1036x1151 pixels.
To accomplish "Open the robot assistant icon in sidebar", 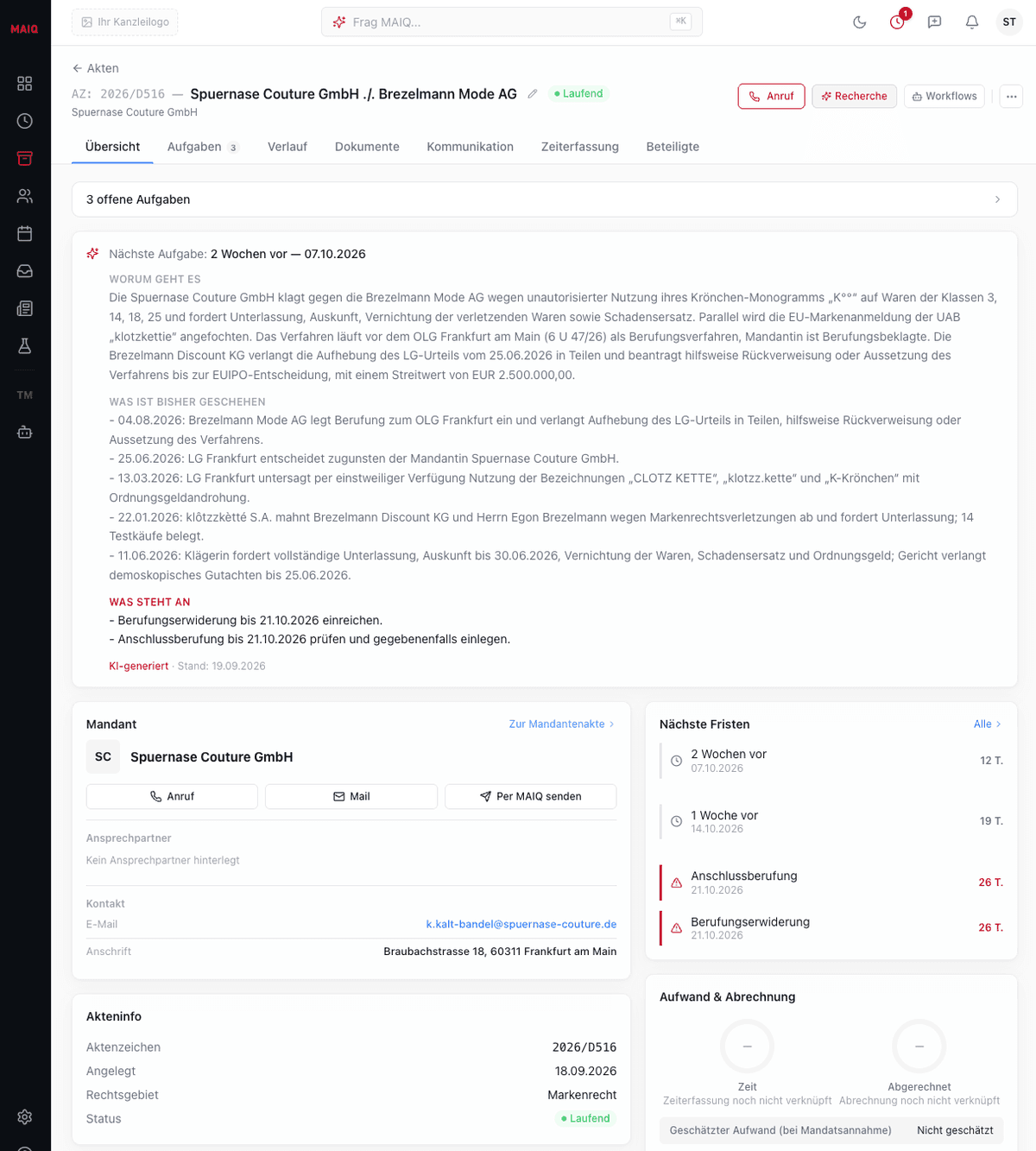I will (25, 432).
